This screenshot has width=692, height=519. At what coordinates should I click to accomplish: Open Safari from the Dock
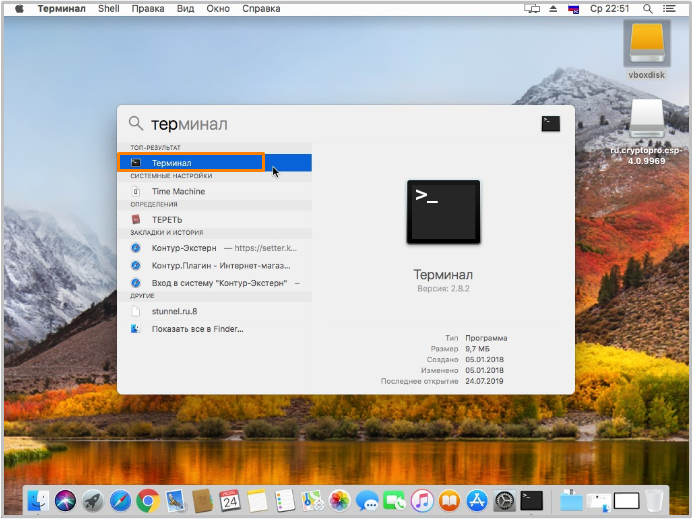[120, 501]
